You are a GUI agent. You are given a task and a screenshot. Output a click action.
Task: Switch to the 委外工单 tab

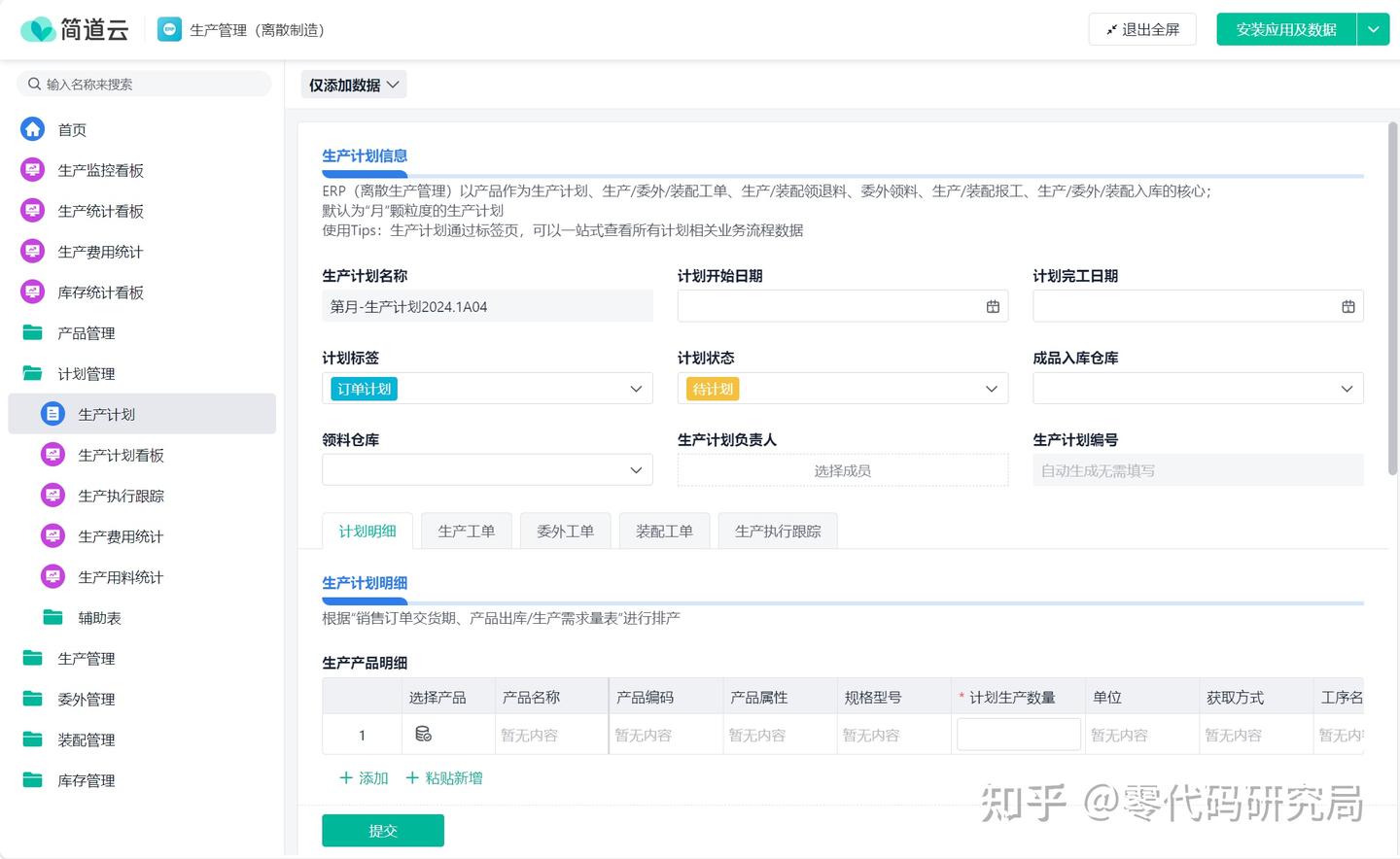565,532
